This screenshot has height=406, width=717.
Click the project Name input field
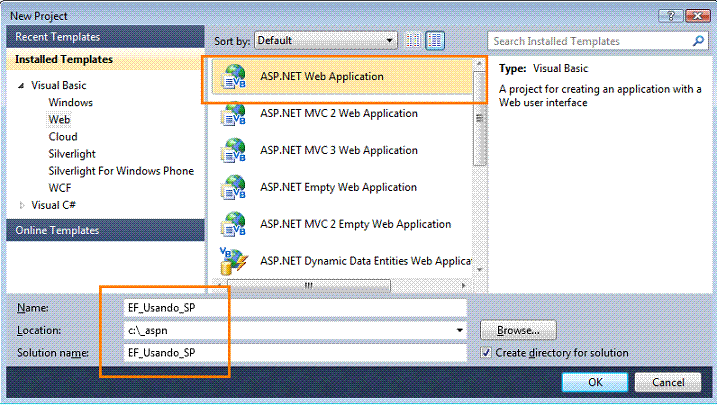(x=295, y=308)
